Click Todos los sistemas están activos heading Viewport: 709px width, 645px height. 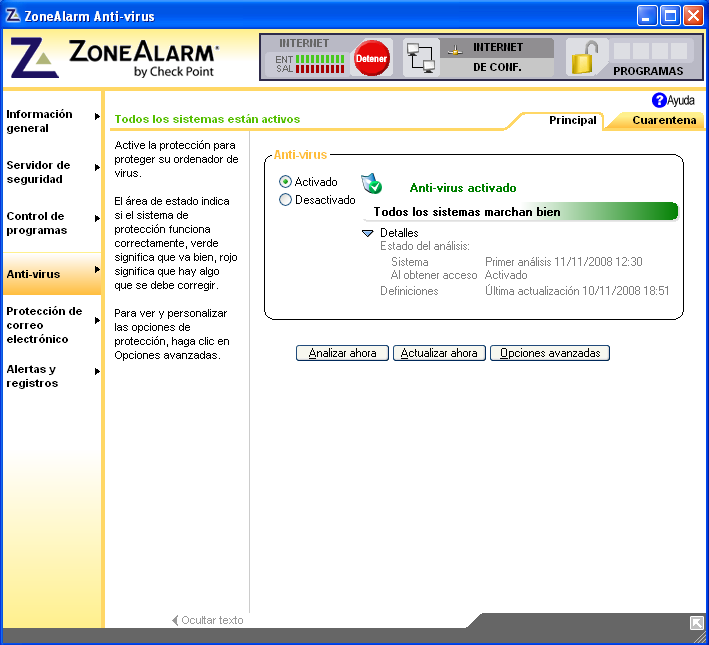207,119
